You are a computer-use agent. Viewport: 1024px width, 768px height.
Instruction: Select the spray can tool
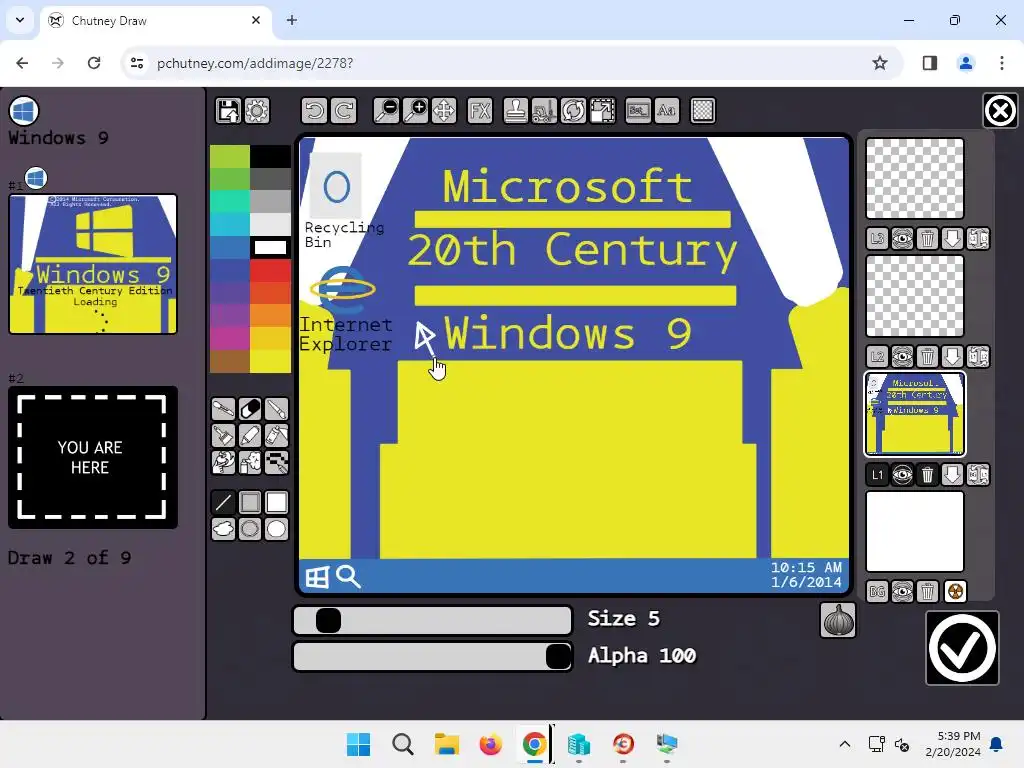tap(250, 462)
